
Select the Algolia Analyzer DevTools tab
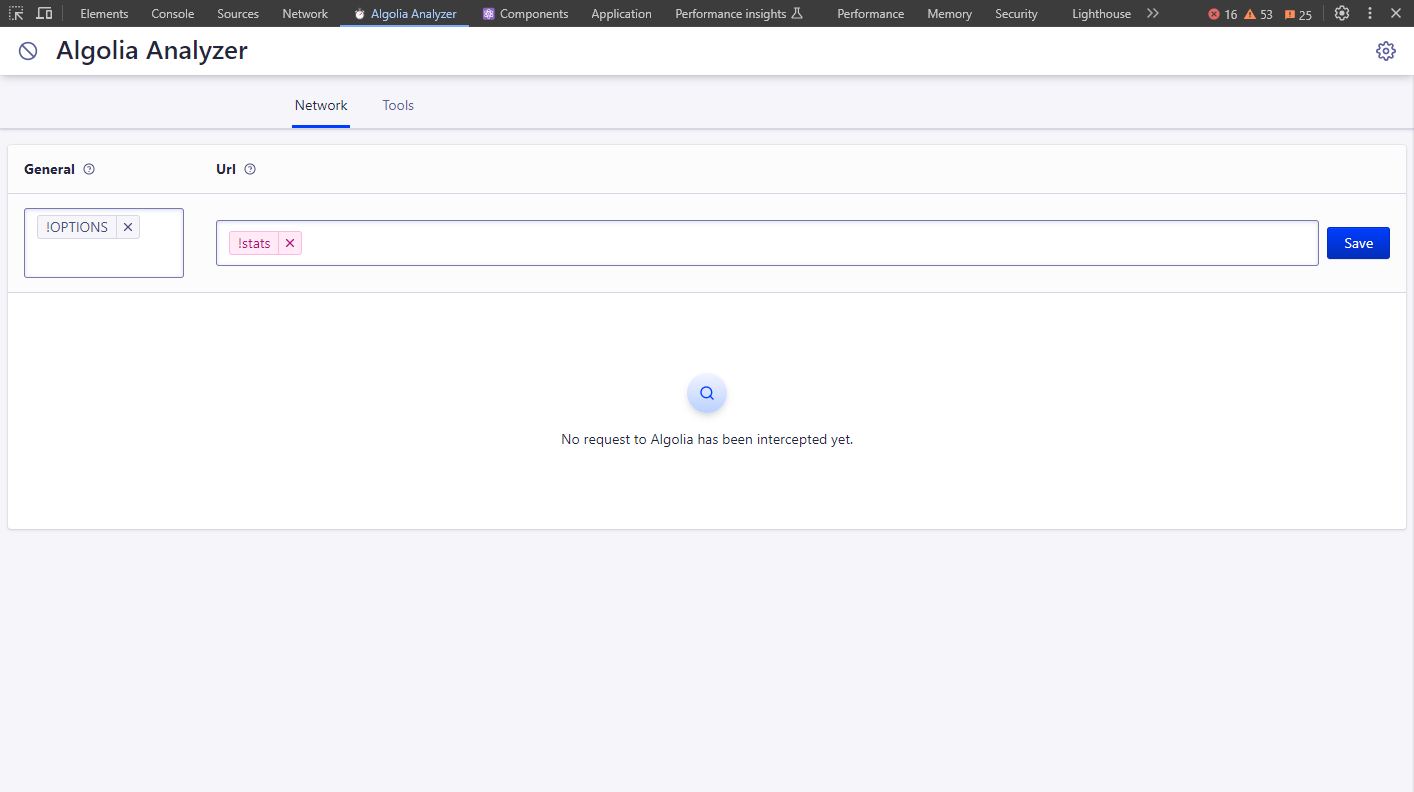click(x=404, y=14)
